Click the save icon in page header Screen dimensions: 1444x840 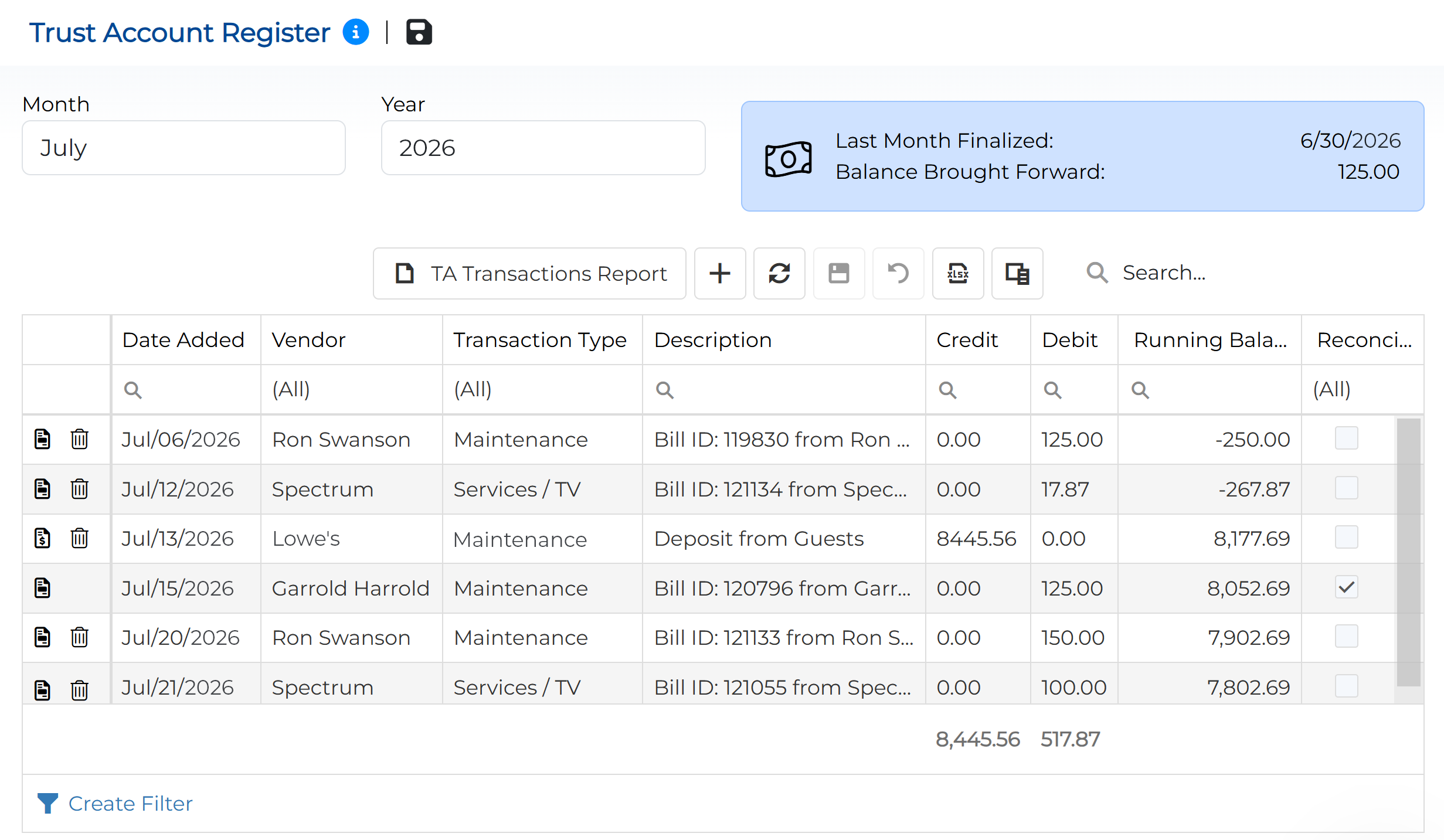(419, 32)
